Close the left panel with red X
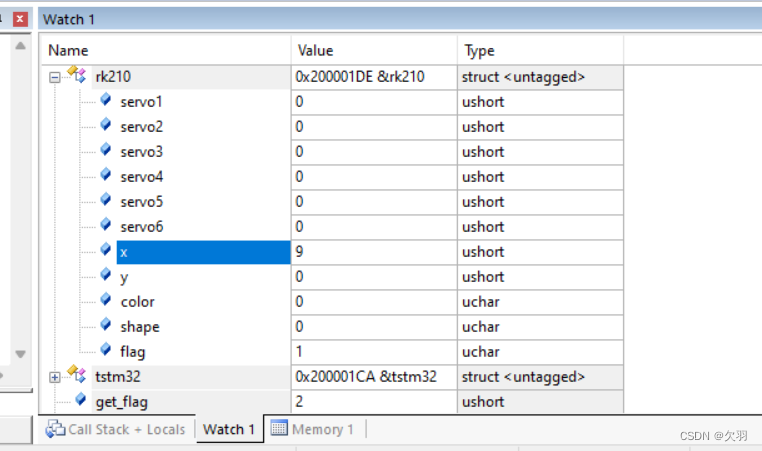The height and width of the screenshot is (451, 762). click(x=20, y=19)
